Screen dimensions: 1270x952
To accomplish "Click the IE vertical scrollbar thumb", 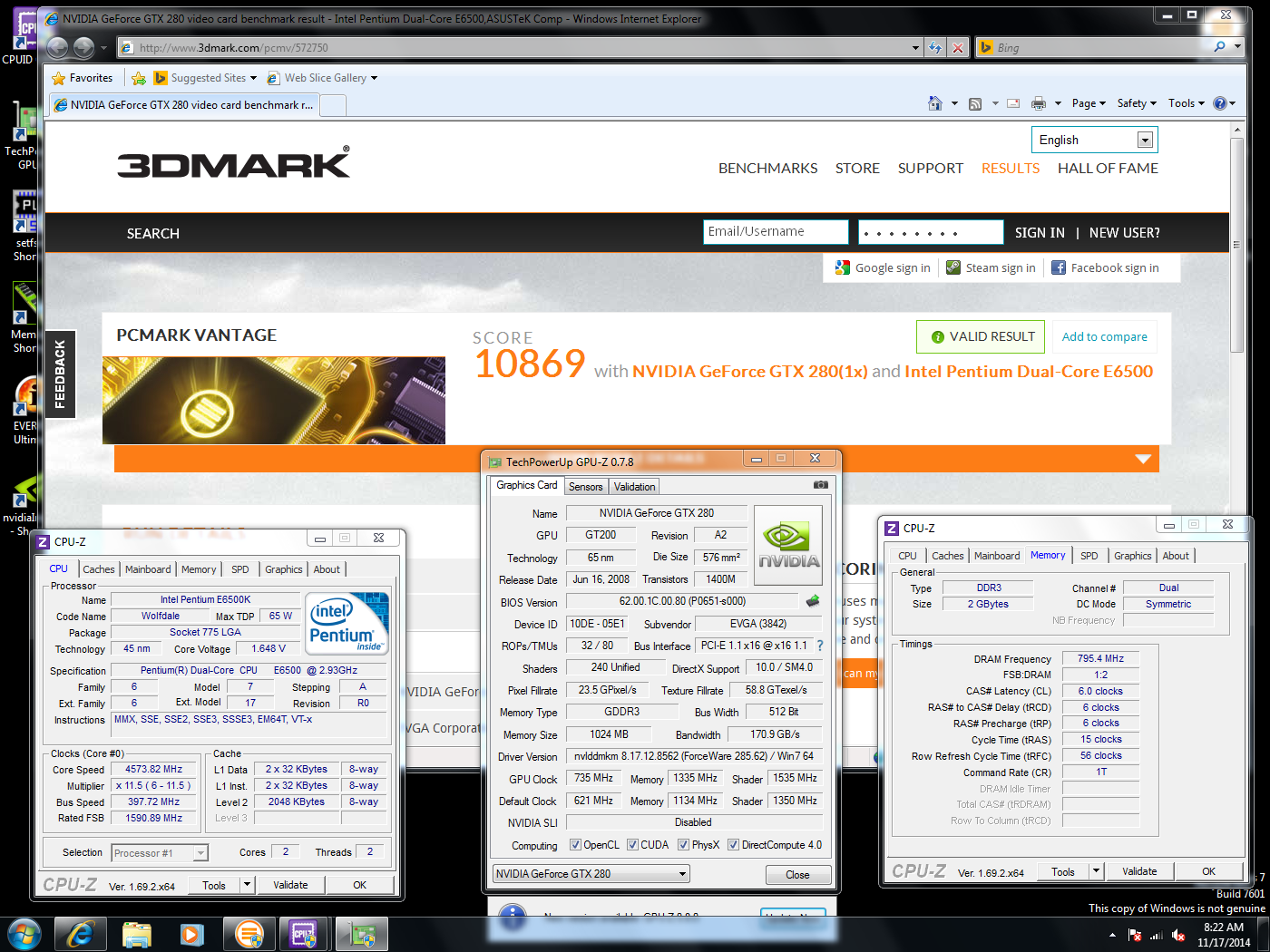I will (x=1236, y=243).
